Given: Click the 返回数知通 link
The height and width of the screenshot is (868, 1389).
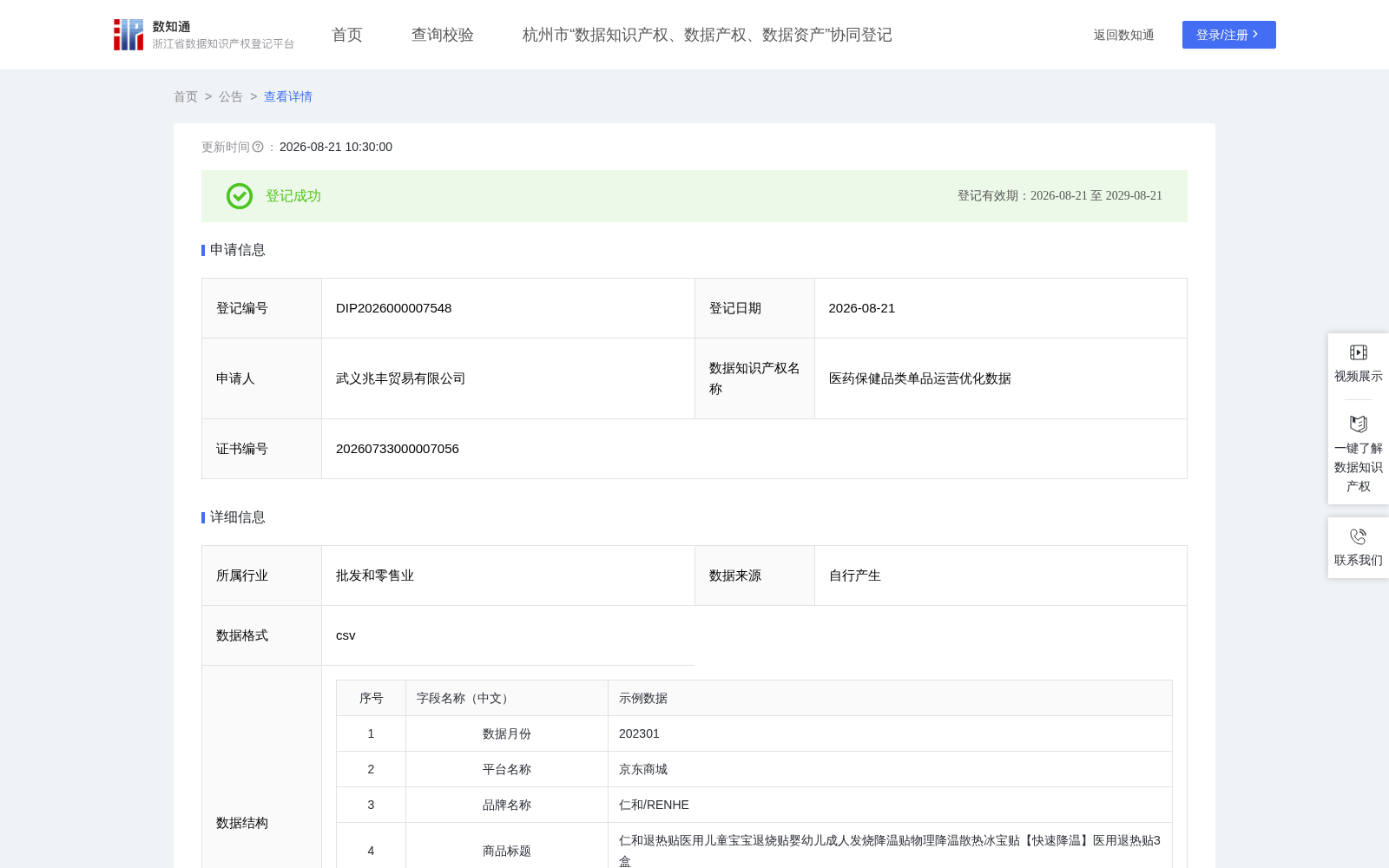Looking at the screenshot, I should [1123, 35].
